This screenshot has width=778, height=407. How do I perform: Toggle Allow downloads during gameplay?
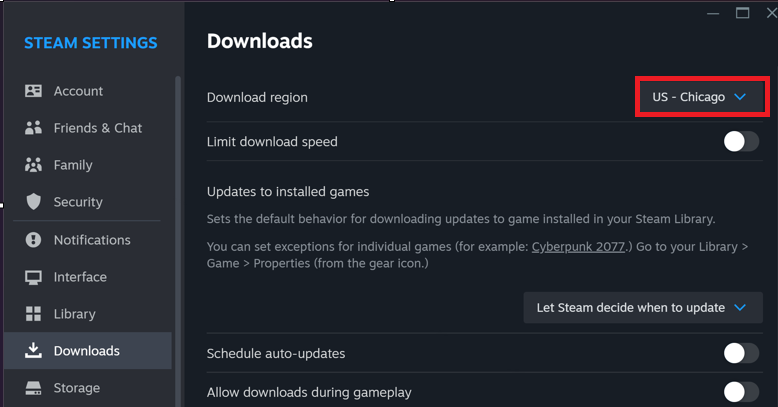click(x=741, y=392)
